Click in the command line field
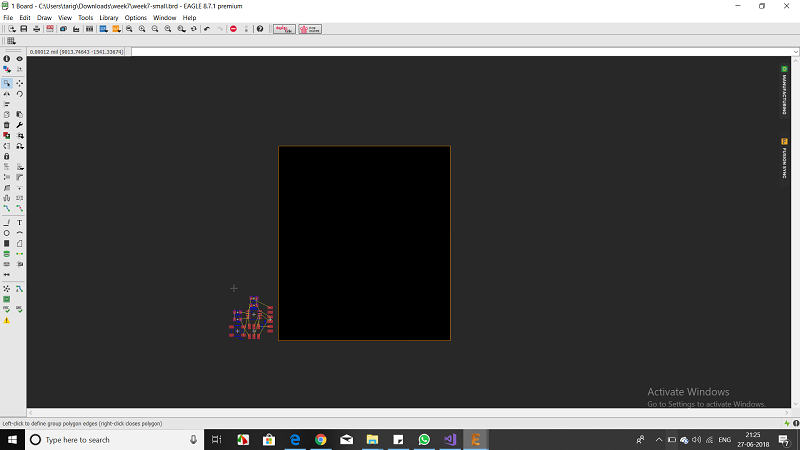800x450 pixels. point(462,52)
